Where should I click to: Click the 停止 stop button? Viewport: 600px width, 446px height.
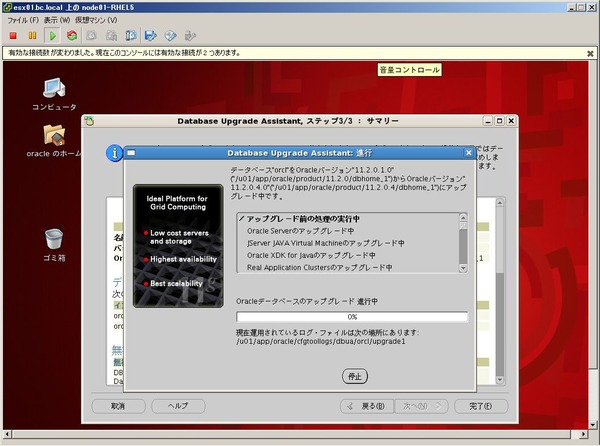click(x=355, y=376)
